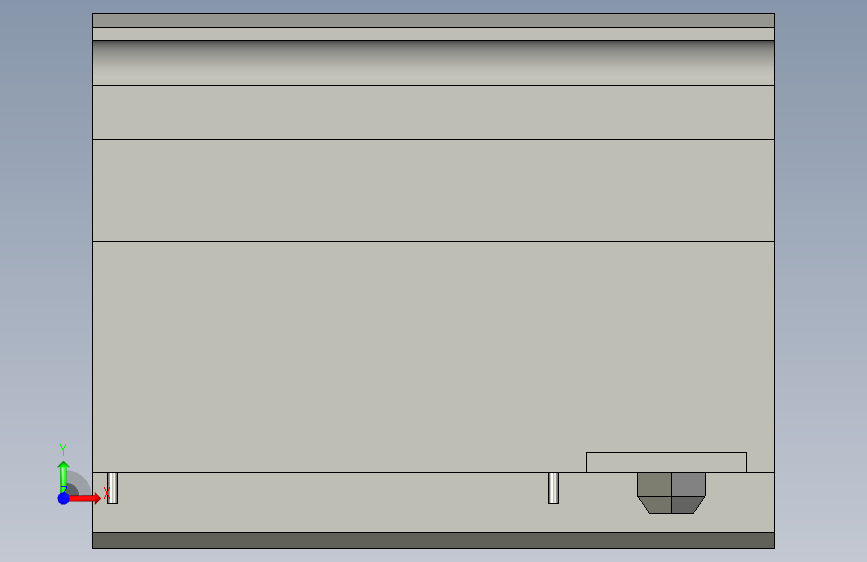Select the leftmost small pin near triad
This screenshot has height=562, width=867.
[x=112, y=488]
